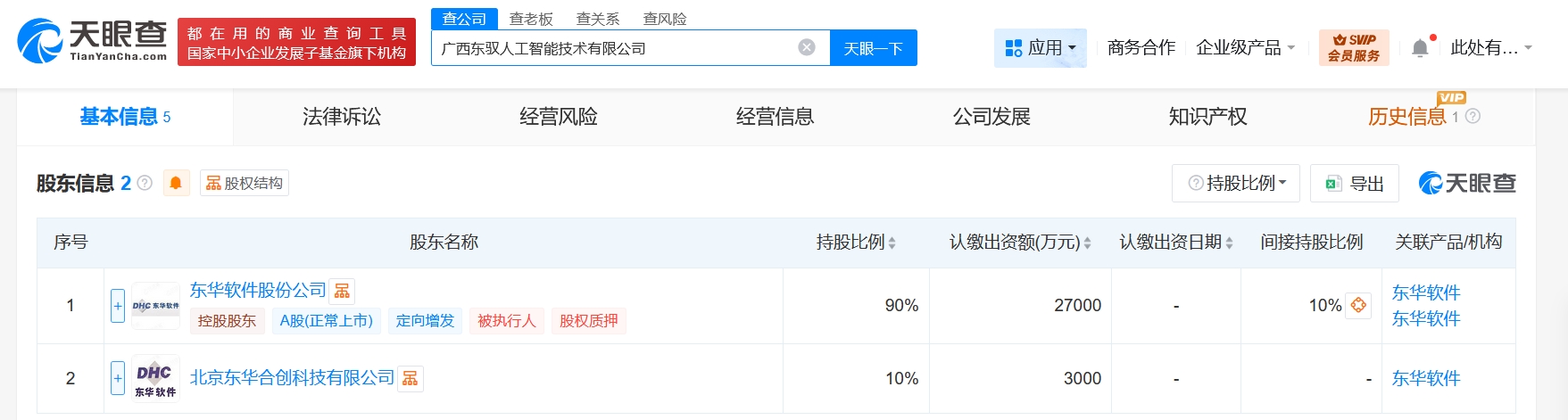
Task: Click indirect shareholding path icon next to 10%
Action: (x=1358, y=305)
